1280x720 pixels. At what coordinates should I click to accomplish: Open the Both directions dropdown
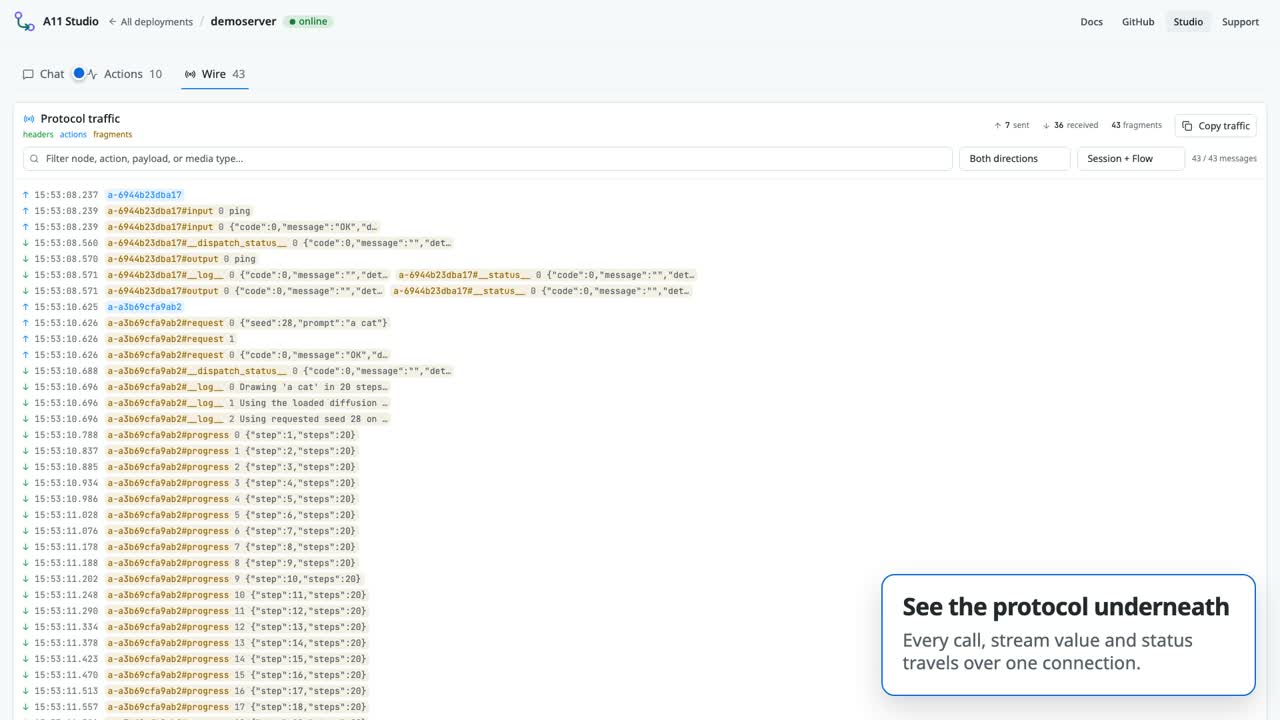[x=1014, y=159]
